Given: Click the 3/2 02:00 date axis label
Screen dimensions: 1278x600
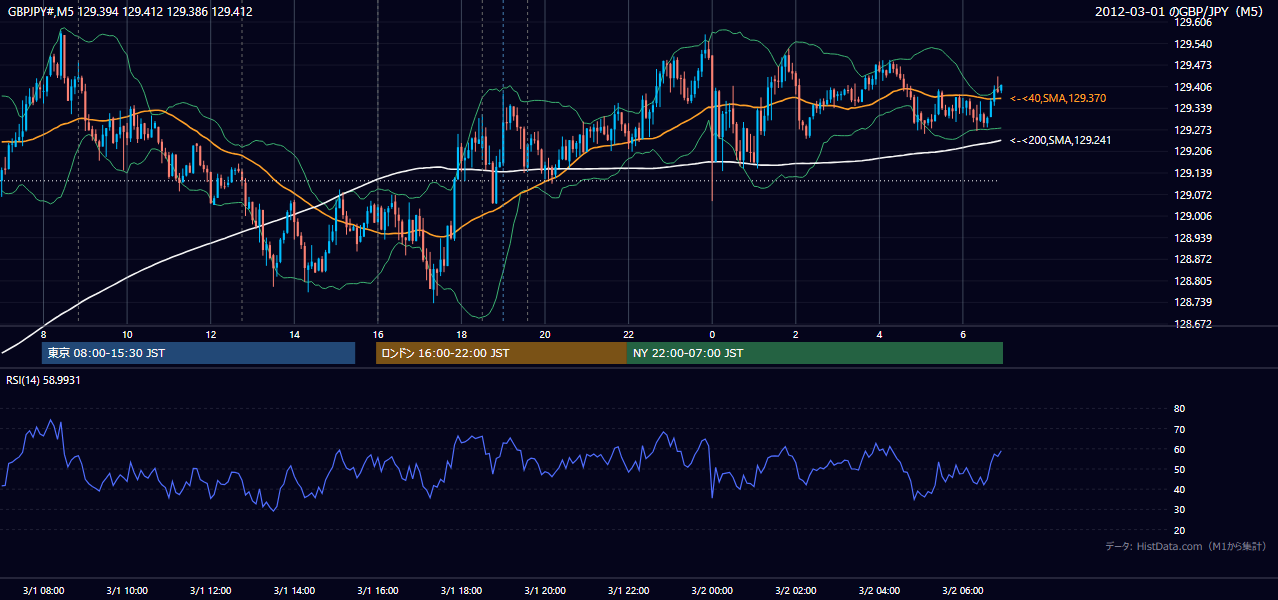Looking at the screenshot, I should (795, 590).
